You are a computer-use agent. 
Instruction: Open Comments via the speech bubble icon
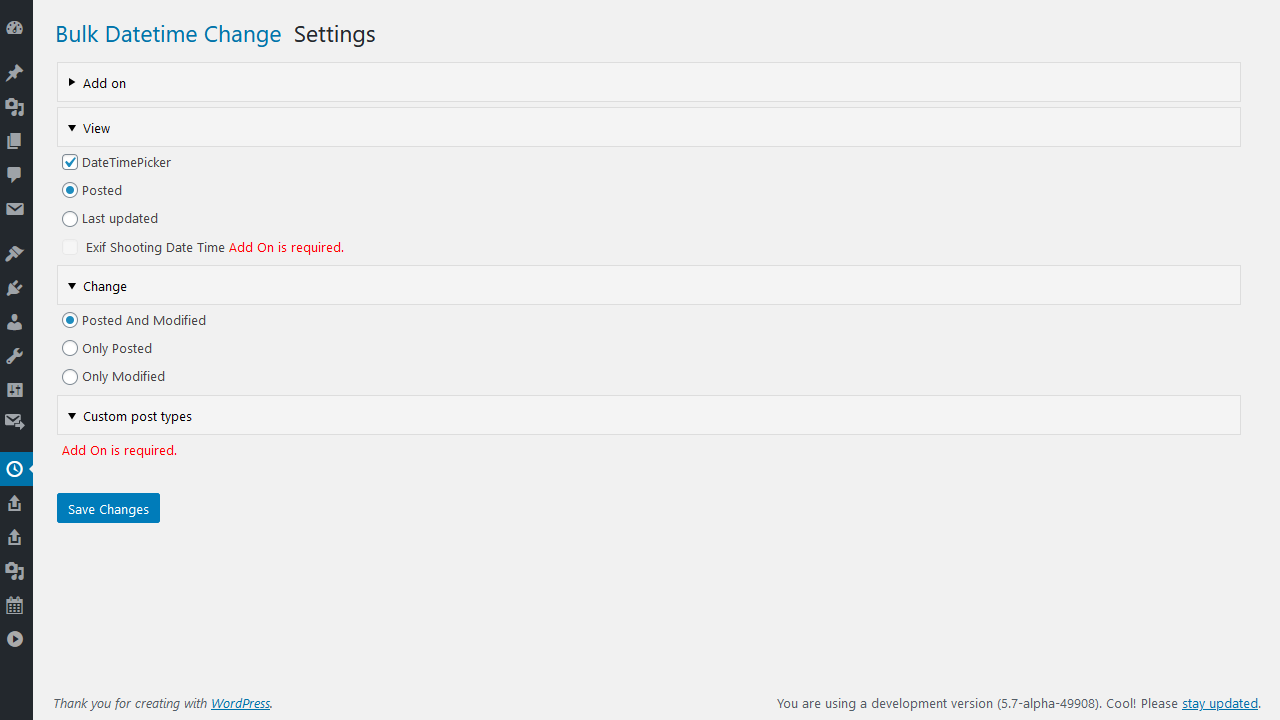click(15, 175)
